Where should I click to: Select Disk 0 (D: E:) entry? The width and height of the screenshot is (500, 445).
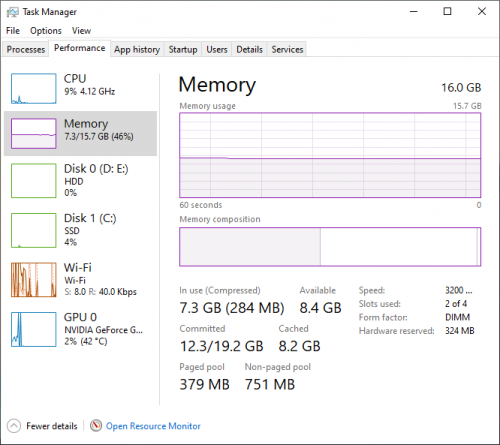(x=80, y=180)
